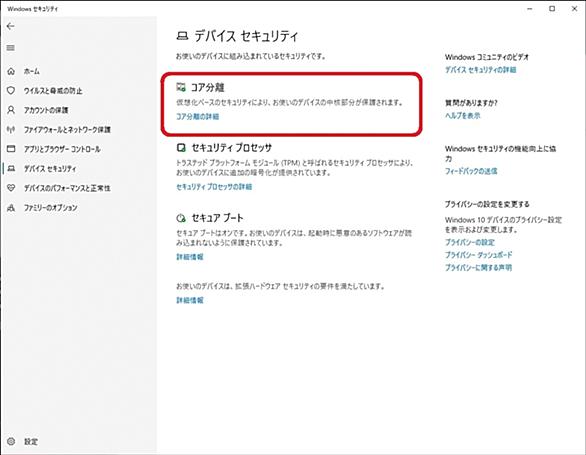Open the コア分離の詳細 link
Viewport: 586px width, 455px height.
(198, 117)
